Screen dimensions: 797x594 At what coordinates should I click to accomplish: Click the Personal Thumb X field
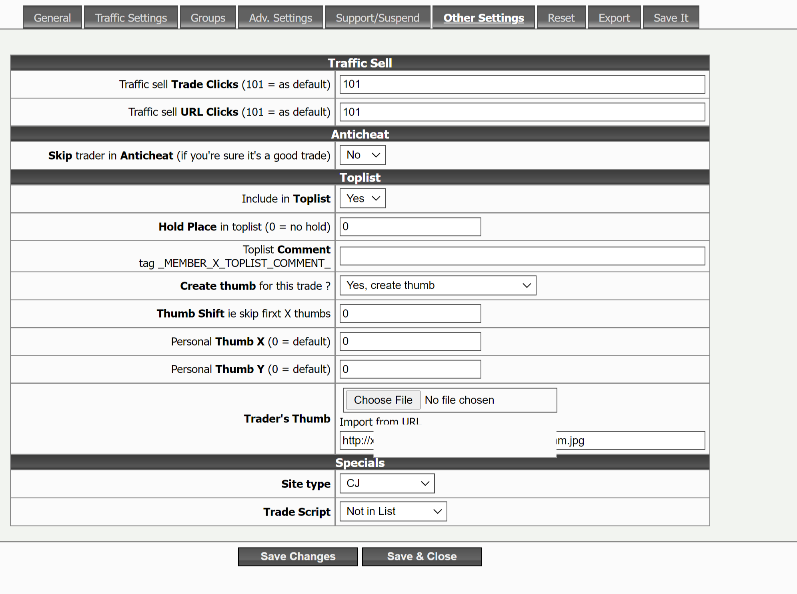click(410, 341)
